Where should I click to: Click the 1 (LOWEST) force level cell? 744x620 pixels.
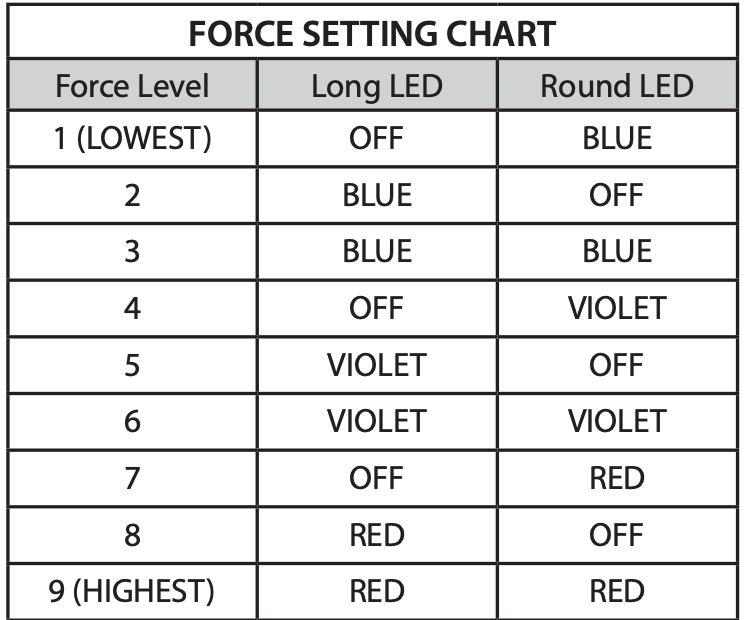tap(132, 138)
